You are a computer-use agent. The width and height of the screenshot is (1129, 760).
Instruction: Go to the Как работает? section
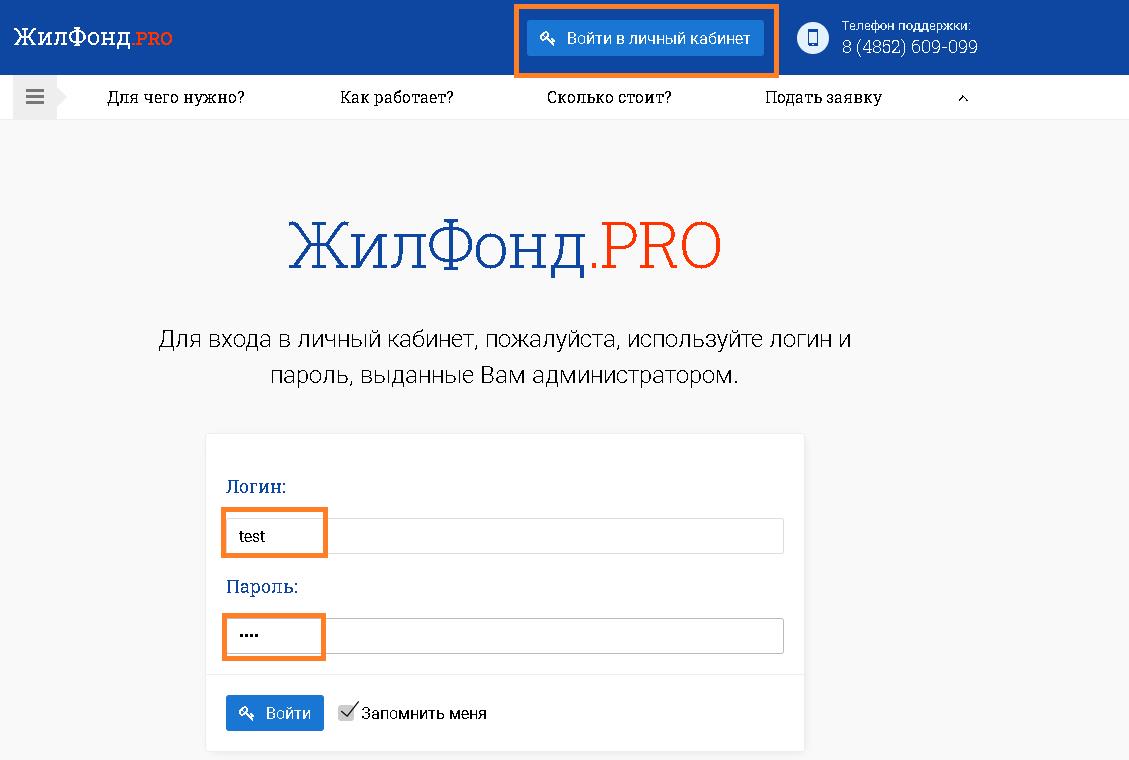tap(397, 98)
